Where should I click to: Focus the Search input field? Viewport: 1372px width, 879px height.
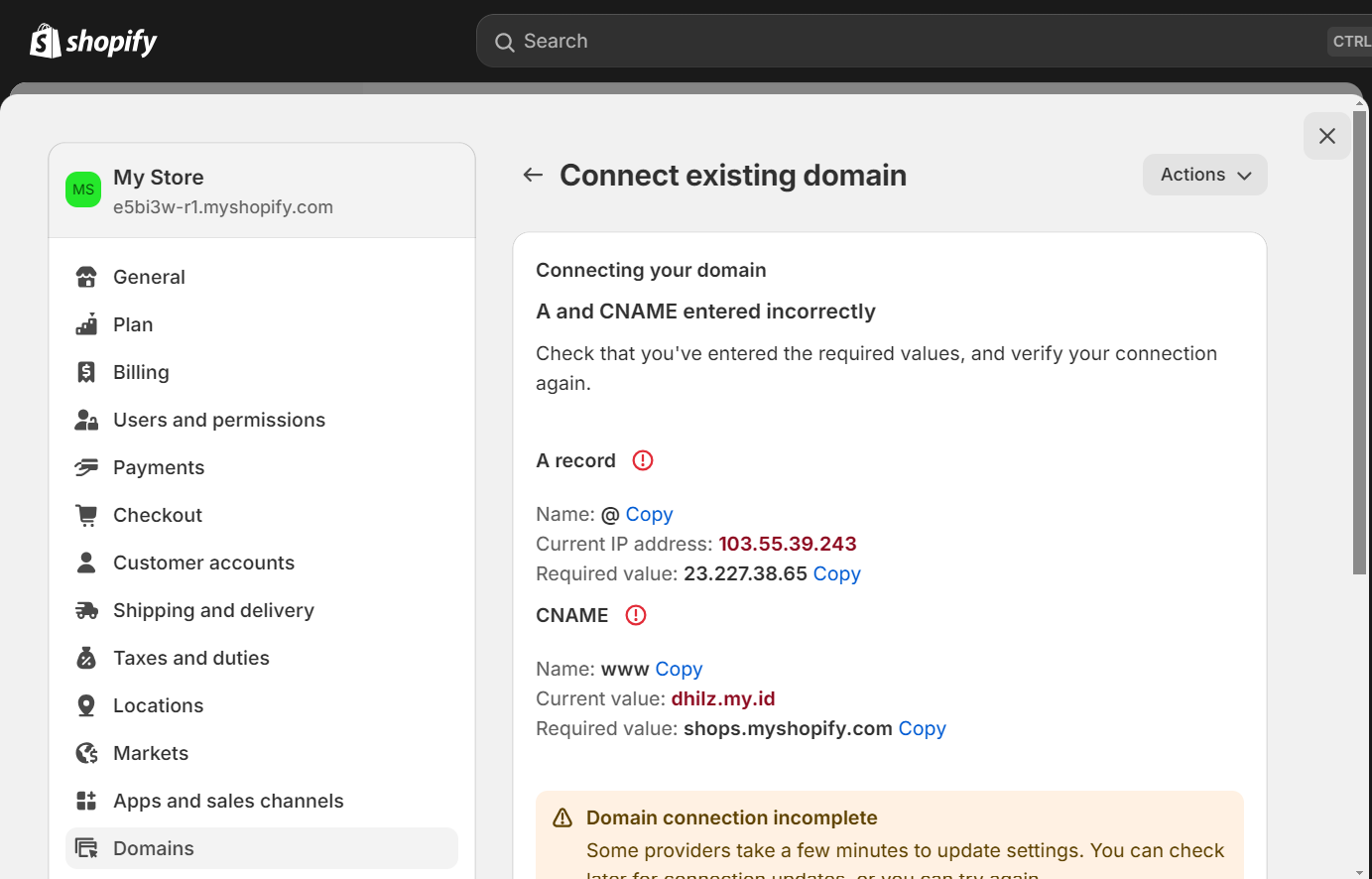pos(923,41)
